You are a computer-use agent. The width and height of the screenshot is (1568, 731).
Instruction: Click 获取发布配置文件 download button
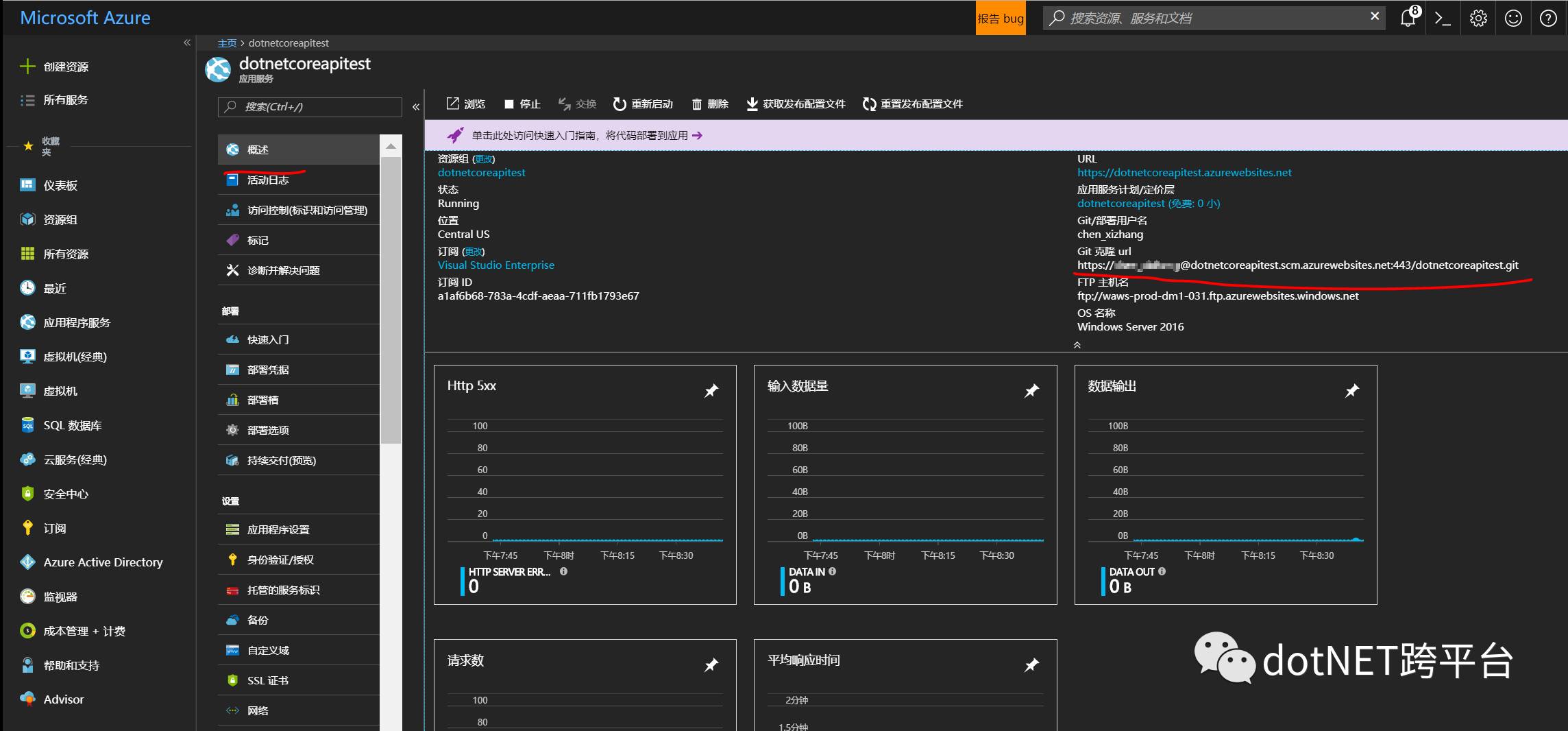(796, 104)
